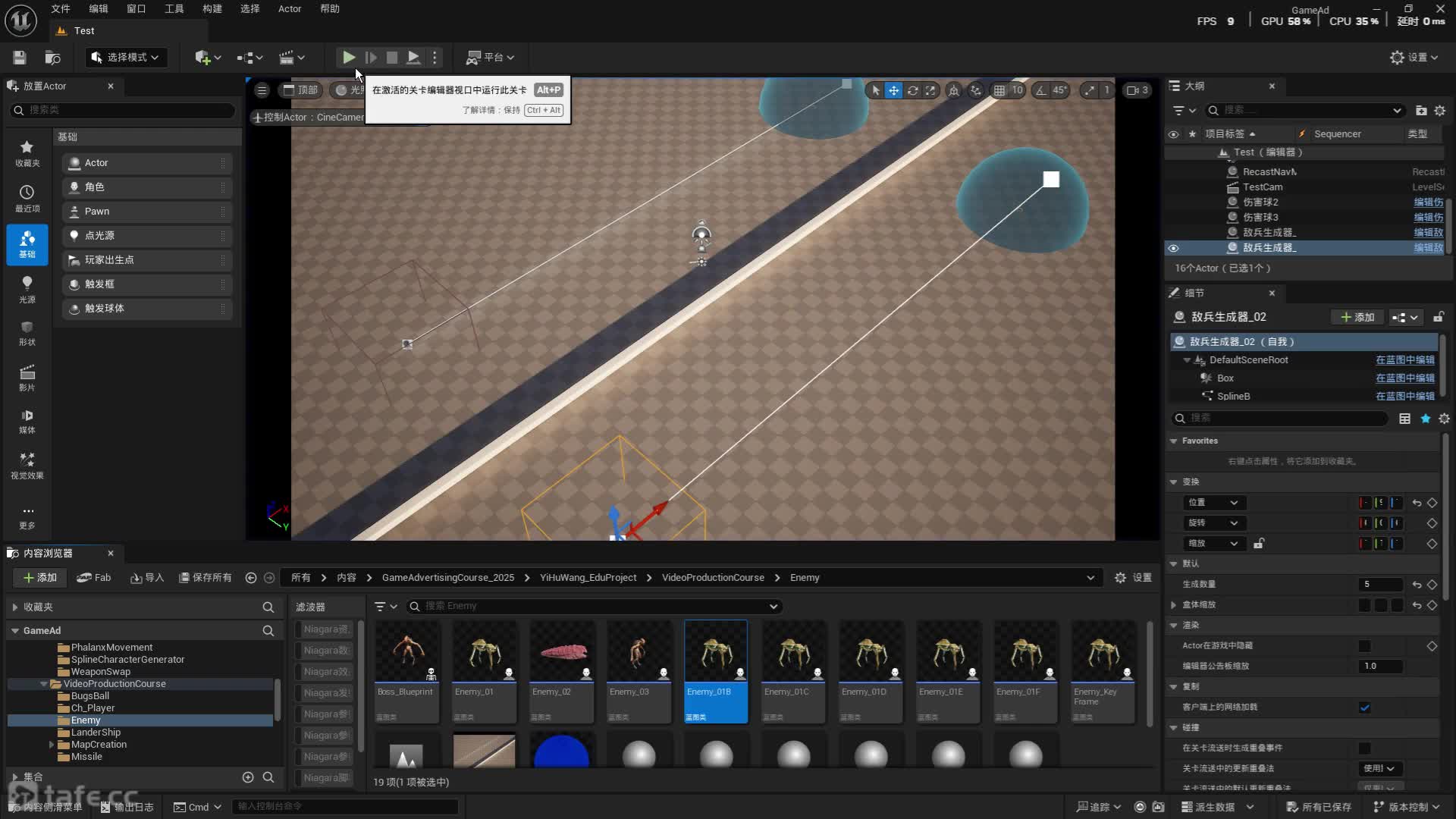Click the Save level disk icon
This screenshot has height=819, width=1456.
(x=20, y=58)
